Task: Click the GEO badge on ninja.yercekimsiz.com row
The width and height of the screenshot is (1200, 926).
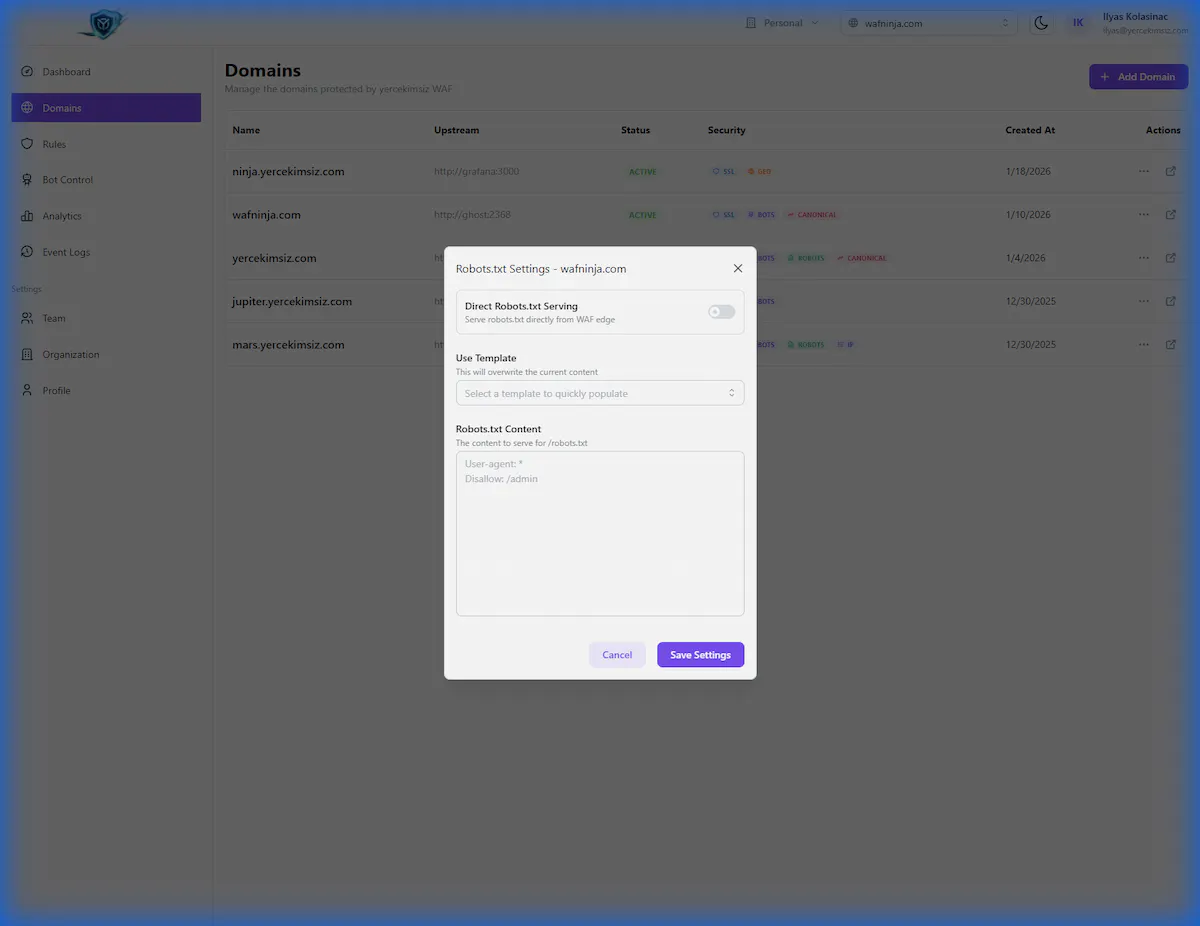Action: [x=759, y=172]
